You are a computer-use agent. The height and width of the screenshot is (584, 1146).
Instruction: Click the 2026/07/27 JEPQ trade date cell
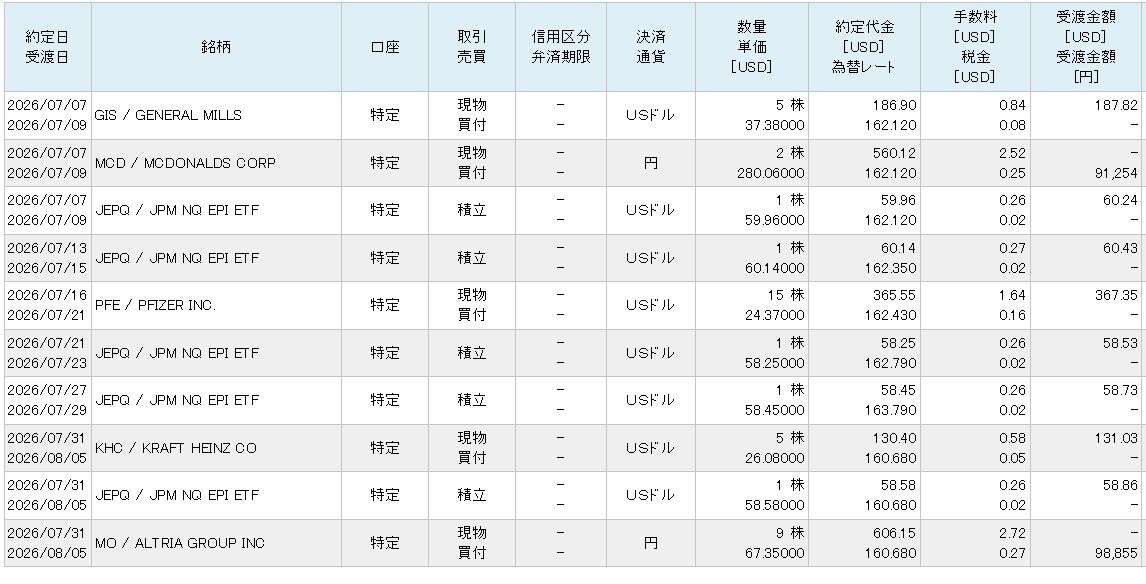[x=47, y=390]
